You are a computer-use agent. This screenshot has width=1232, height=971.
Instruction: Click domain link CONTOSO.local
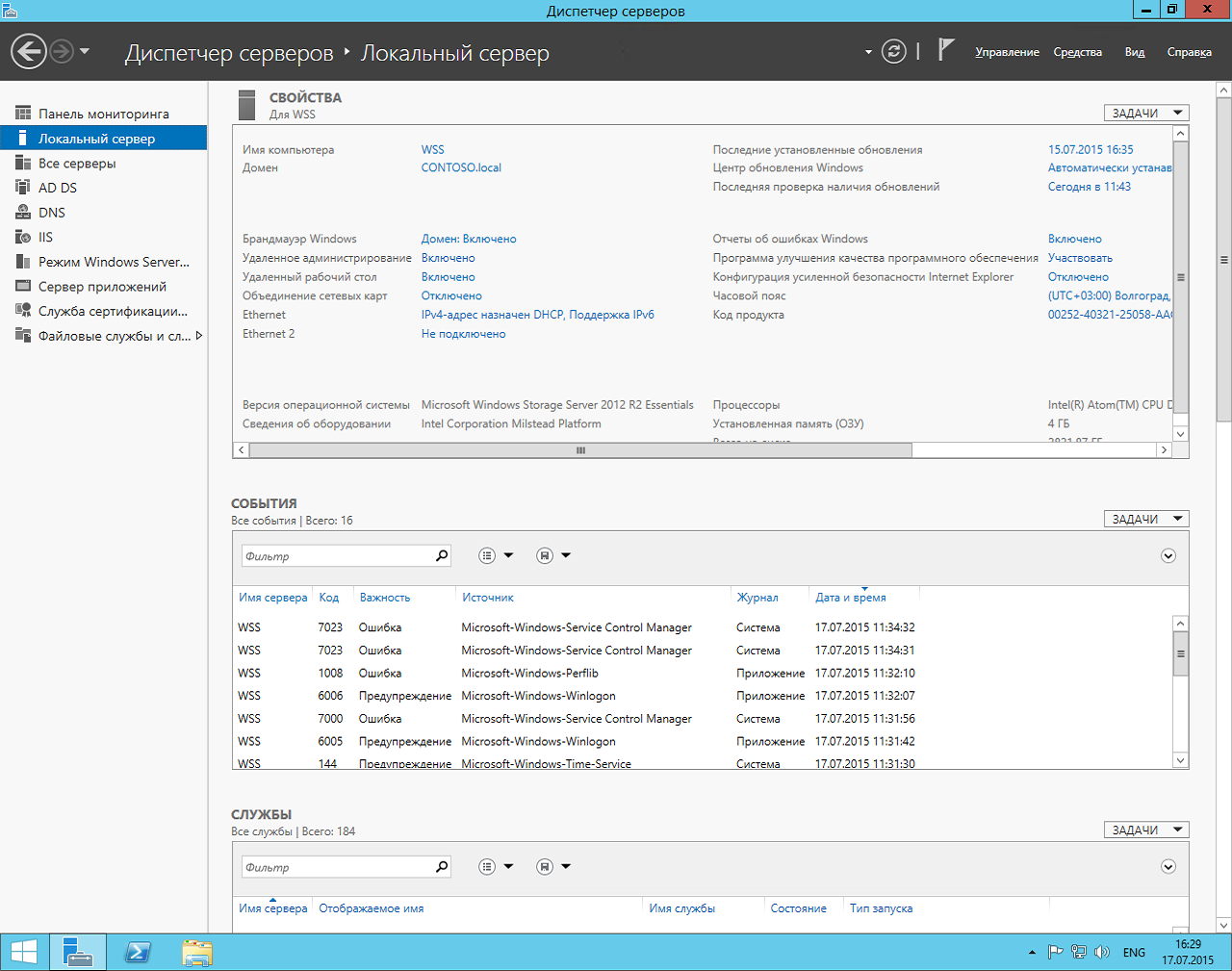coord(461,167)
